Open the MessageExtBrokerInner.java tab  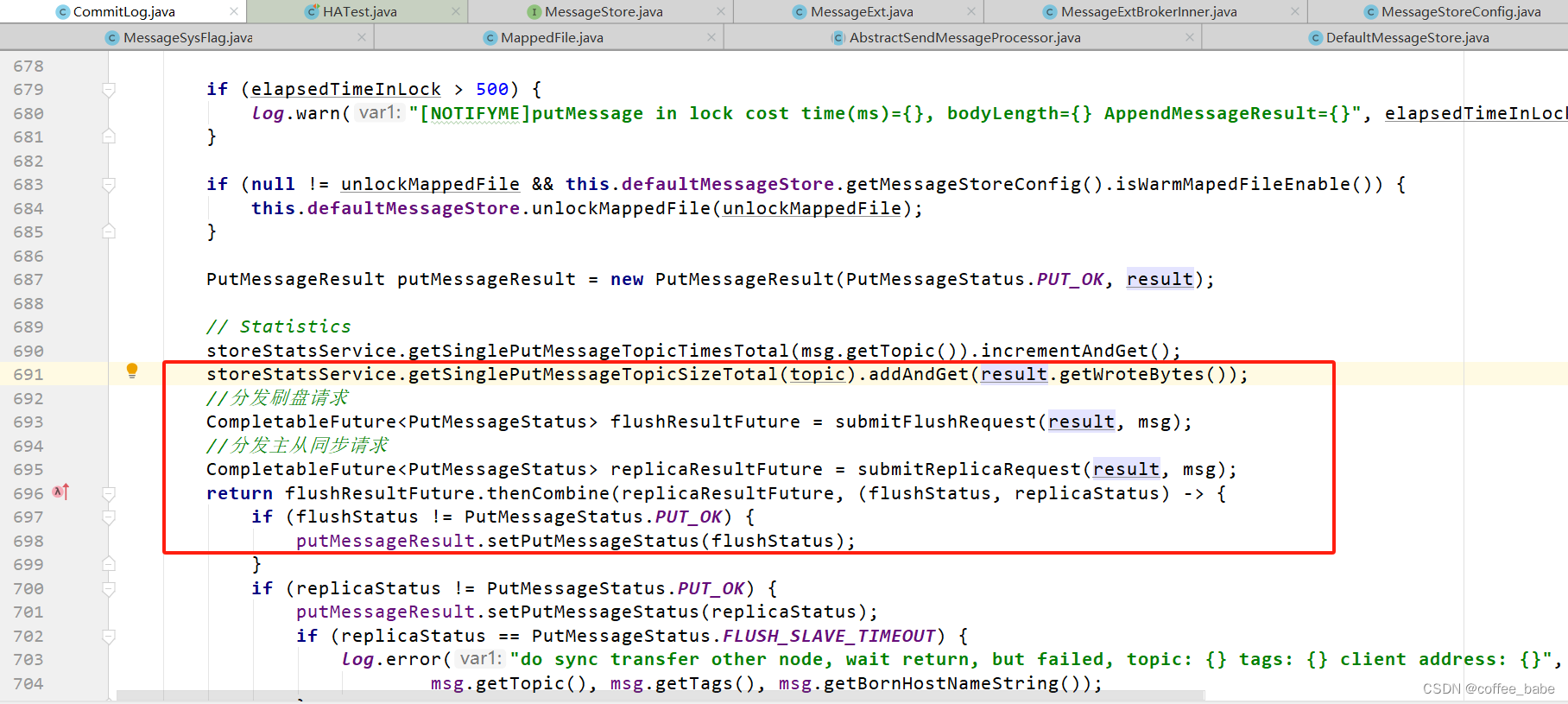point(1147,12)
